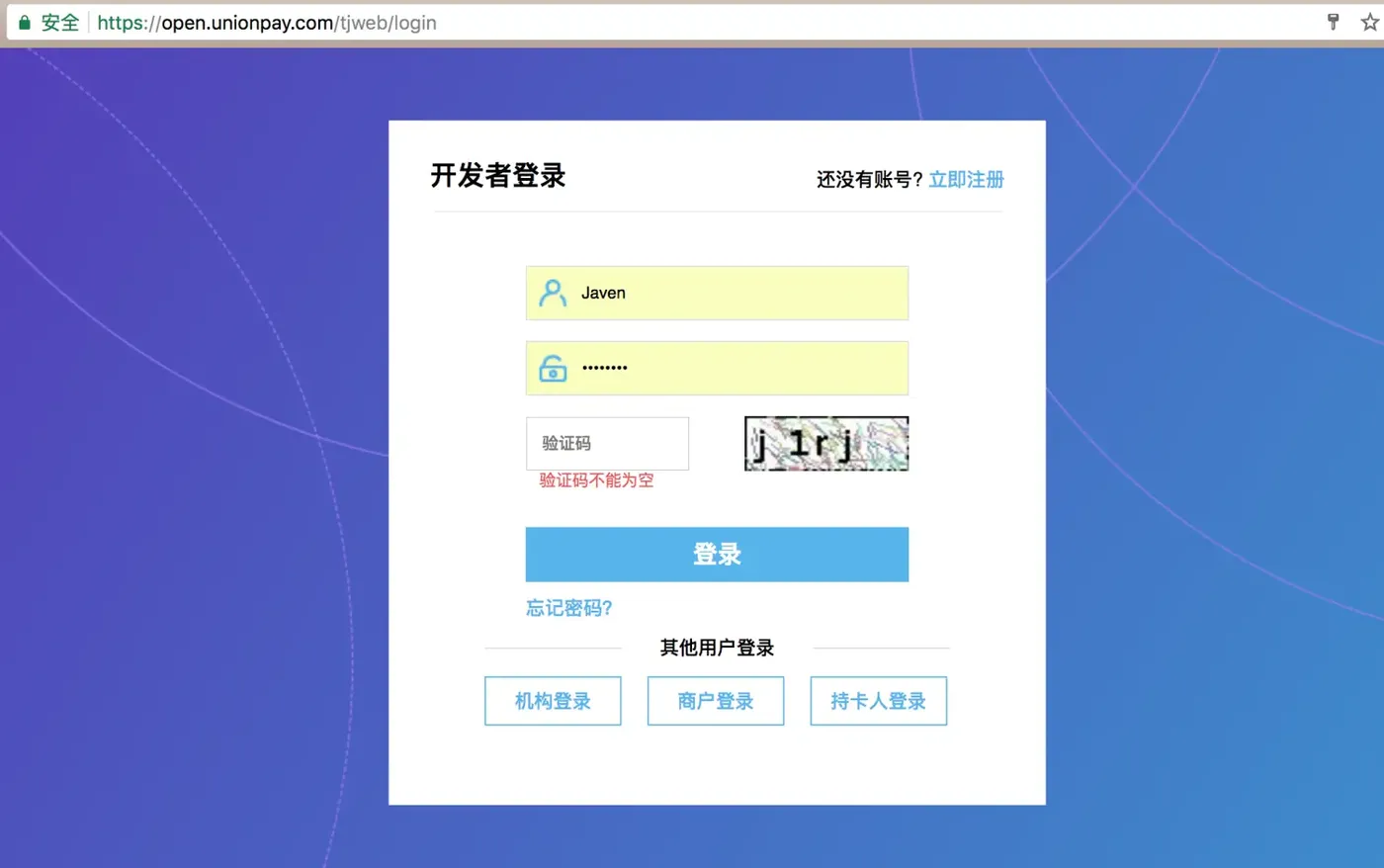Open the 忘记密码 forgot password link
This screenshot has height=868, width=1384.
(567, 608)
